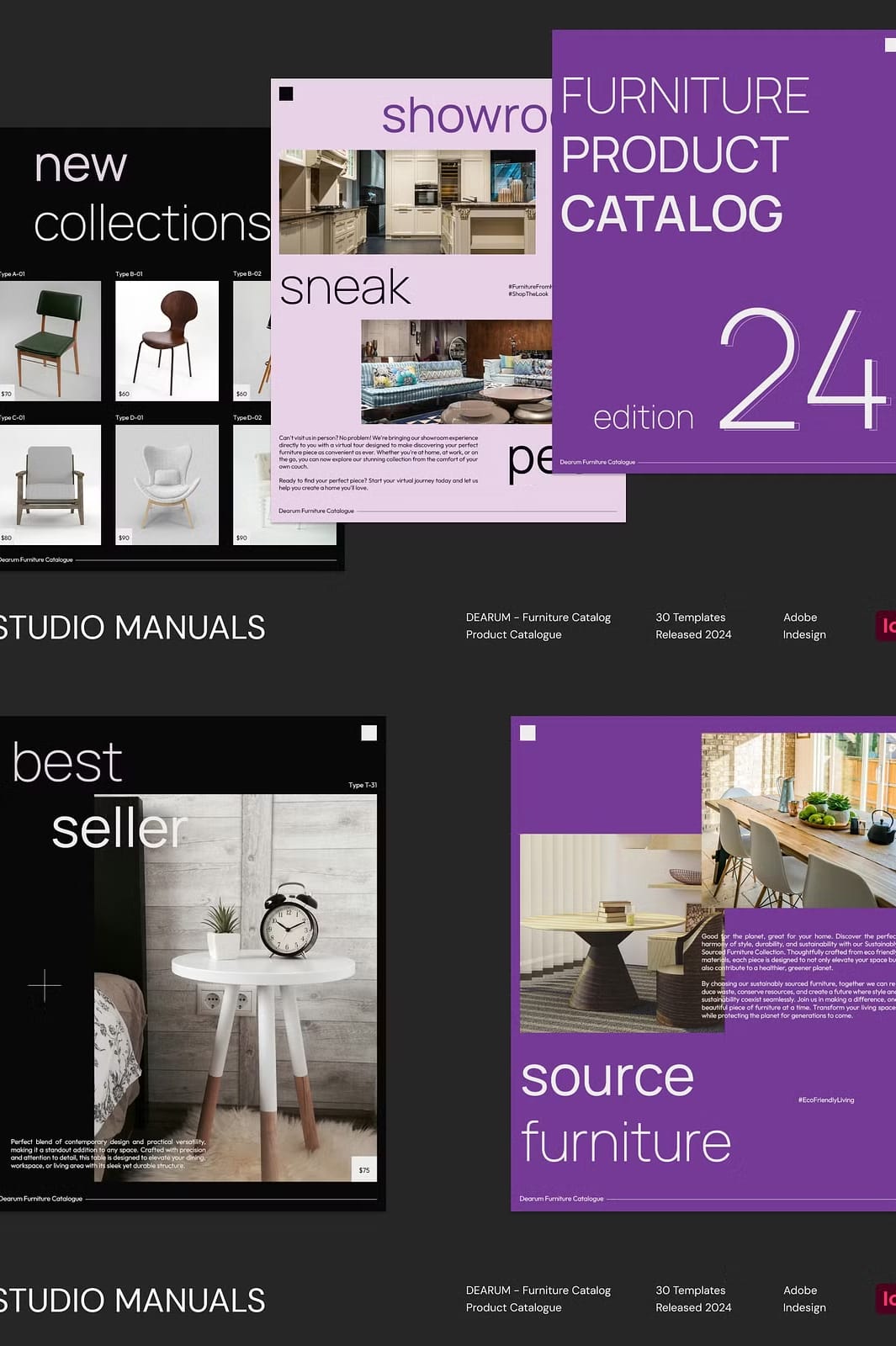Click the upper STUDIO MANUALS heading
The height and width of the screenshot is (1346, 896).
[132, 628]
